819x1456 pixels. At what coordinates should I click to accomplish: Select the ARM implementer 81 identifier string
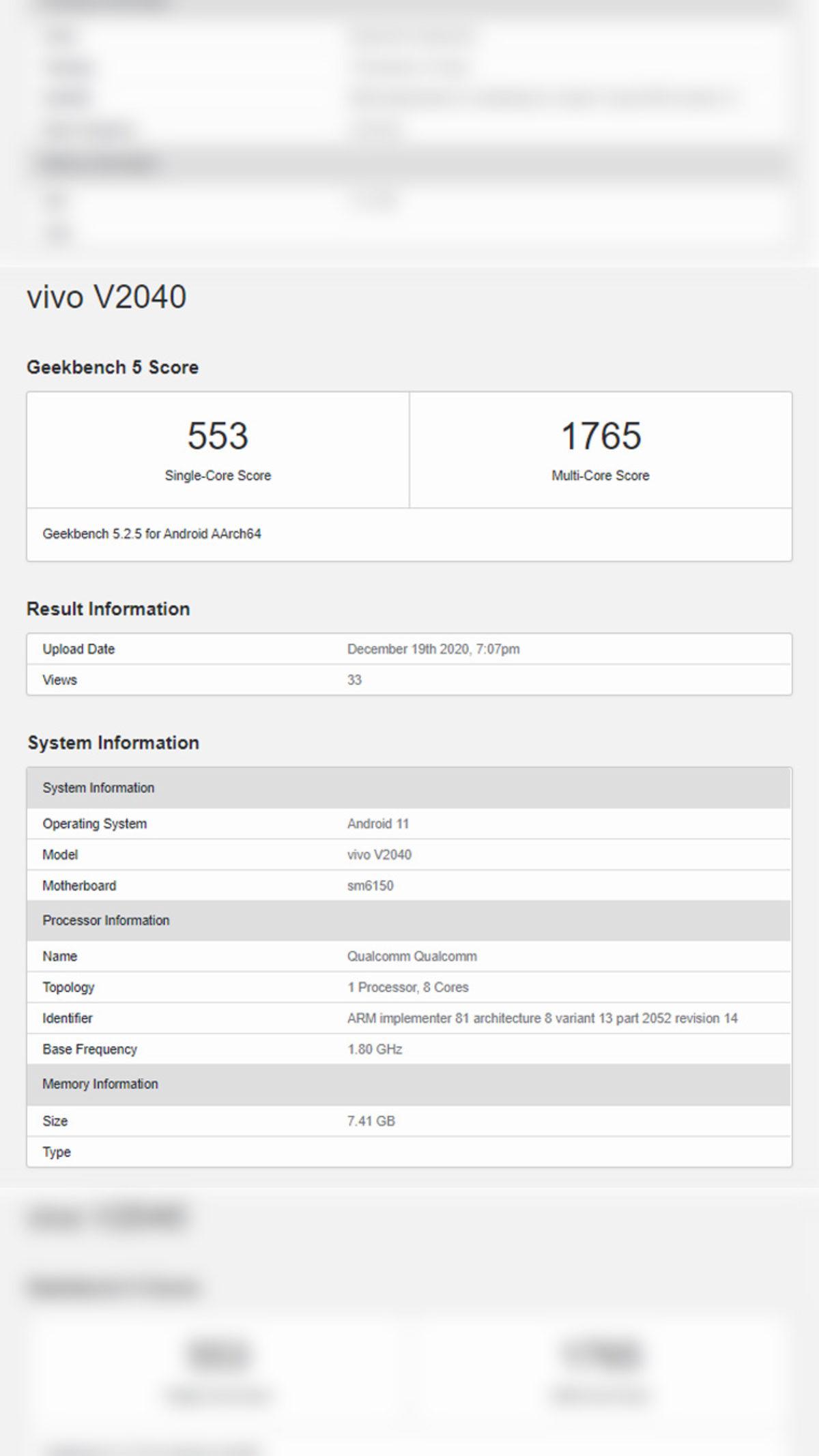543,1018
